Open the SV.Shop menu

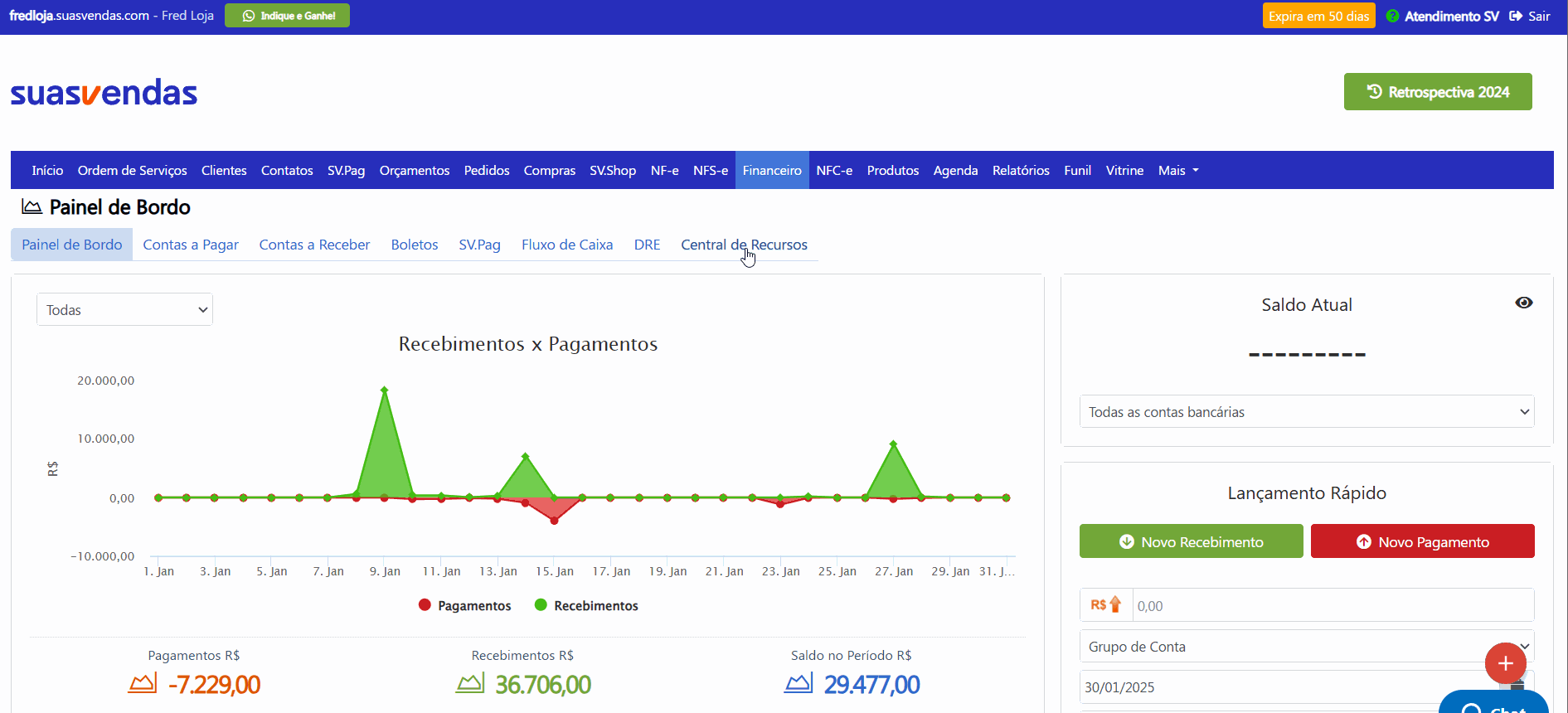[x=613, y=170]
